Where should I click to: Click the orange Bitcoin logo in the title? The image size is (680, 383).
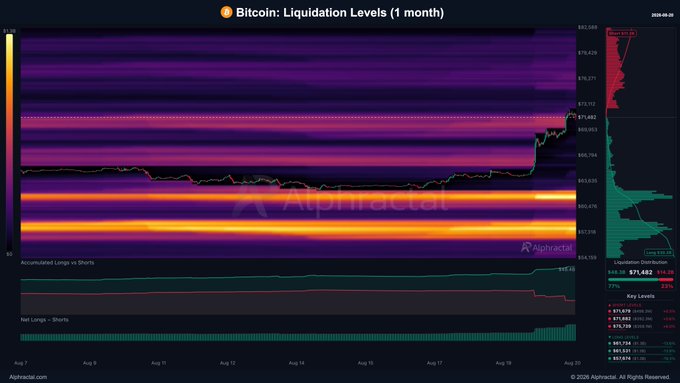click(x=226, y=12)
